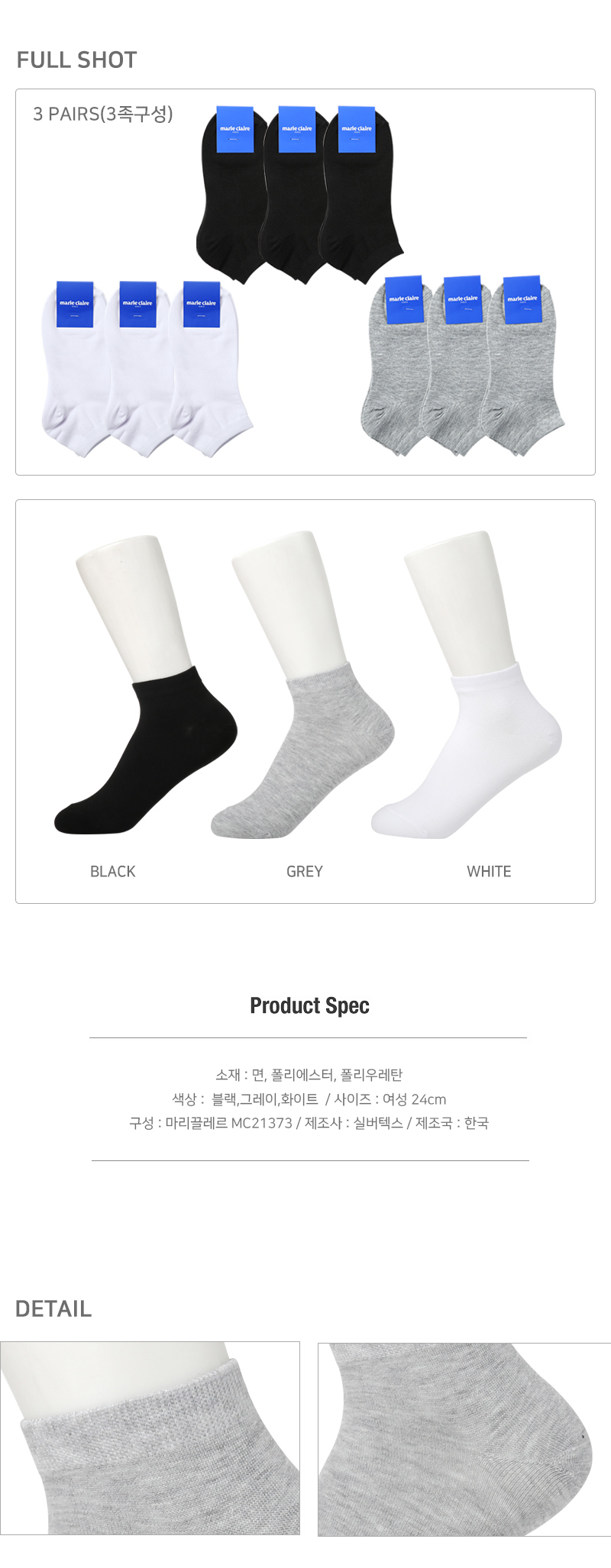Open the grey sock heel detail photo

[x=464, y=1439]
